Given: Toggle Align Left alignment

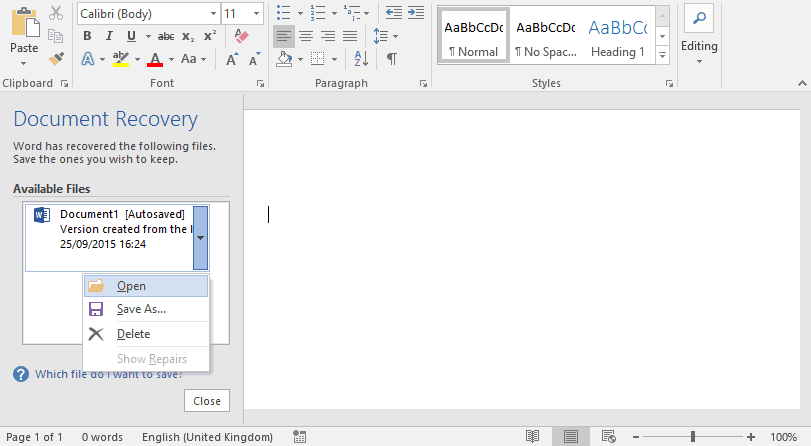Looking at the screenshot, I should pos(283,36).
